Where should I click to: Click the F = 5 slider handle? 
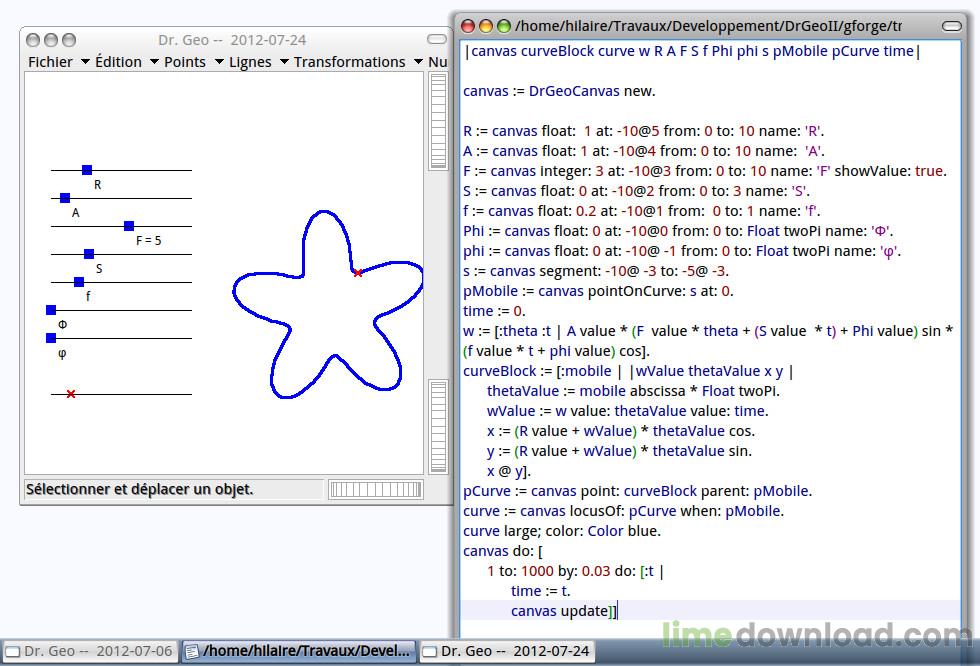[x=129, y=226]
